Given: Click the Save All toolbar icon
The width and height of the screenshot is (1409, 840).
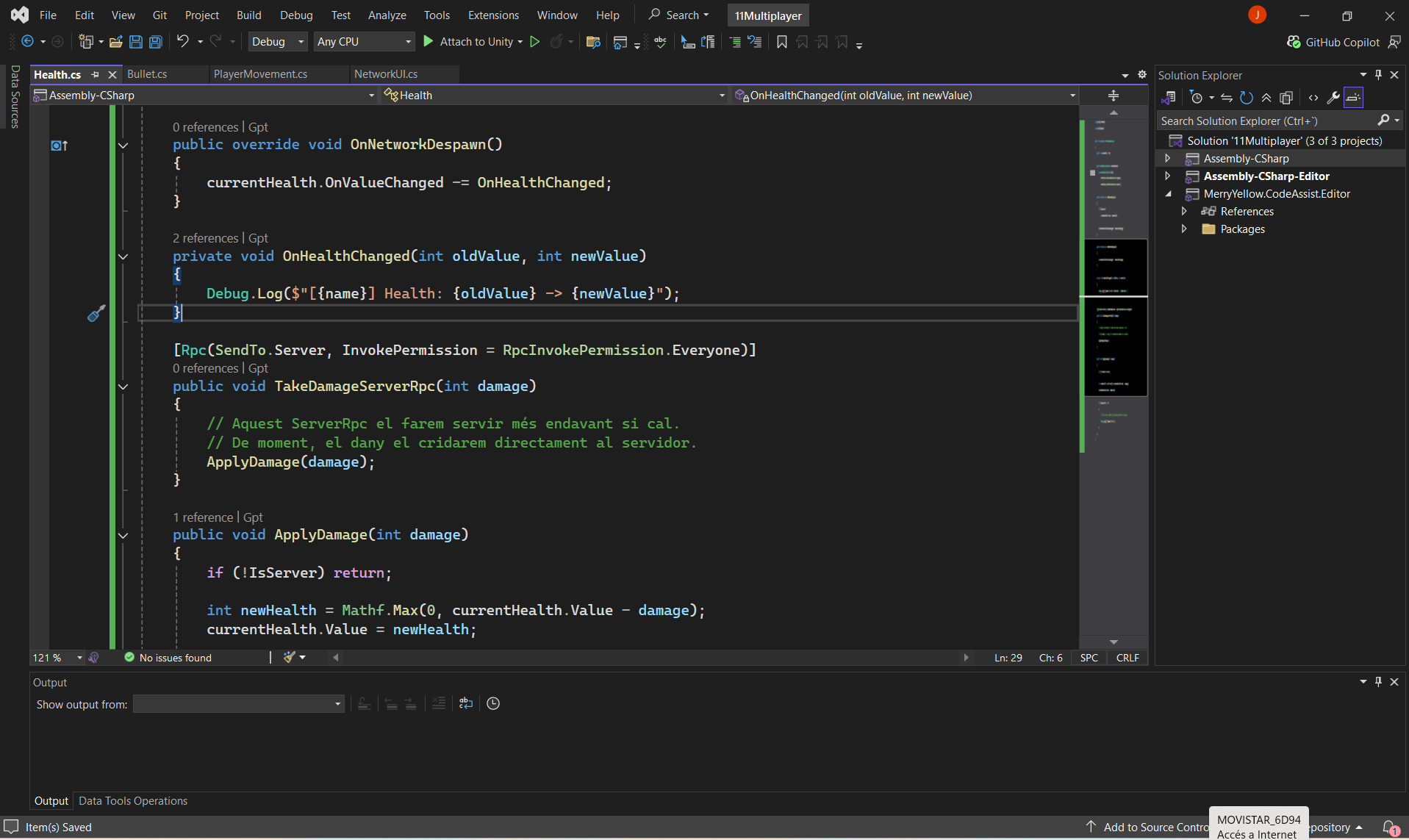Looking at the screenshot, I should [156, 42].
